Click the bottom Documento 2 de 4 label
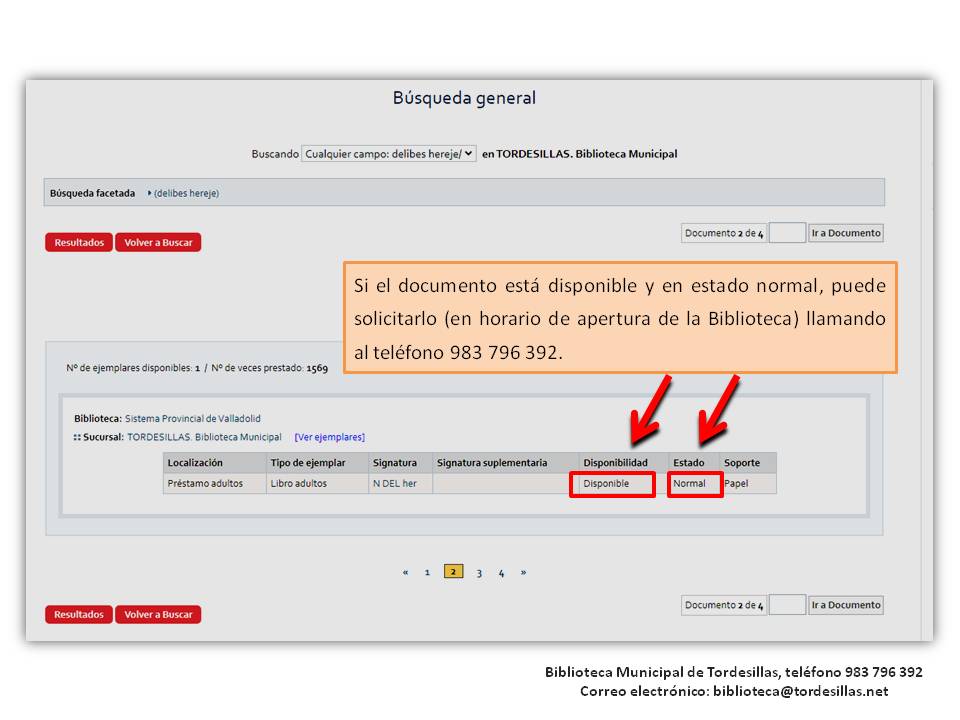This screenshot has height=720, width=960. point(724,606)
